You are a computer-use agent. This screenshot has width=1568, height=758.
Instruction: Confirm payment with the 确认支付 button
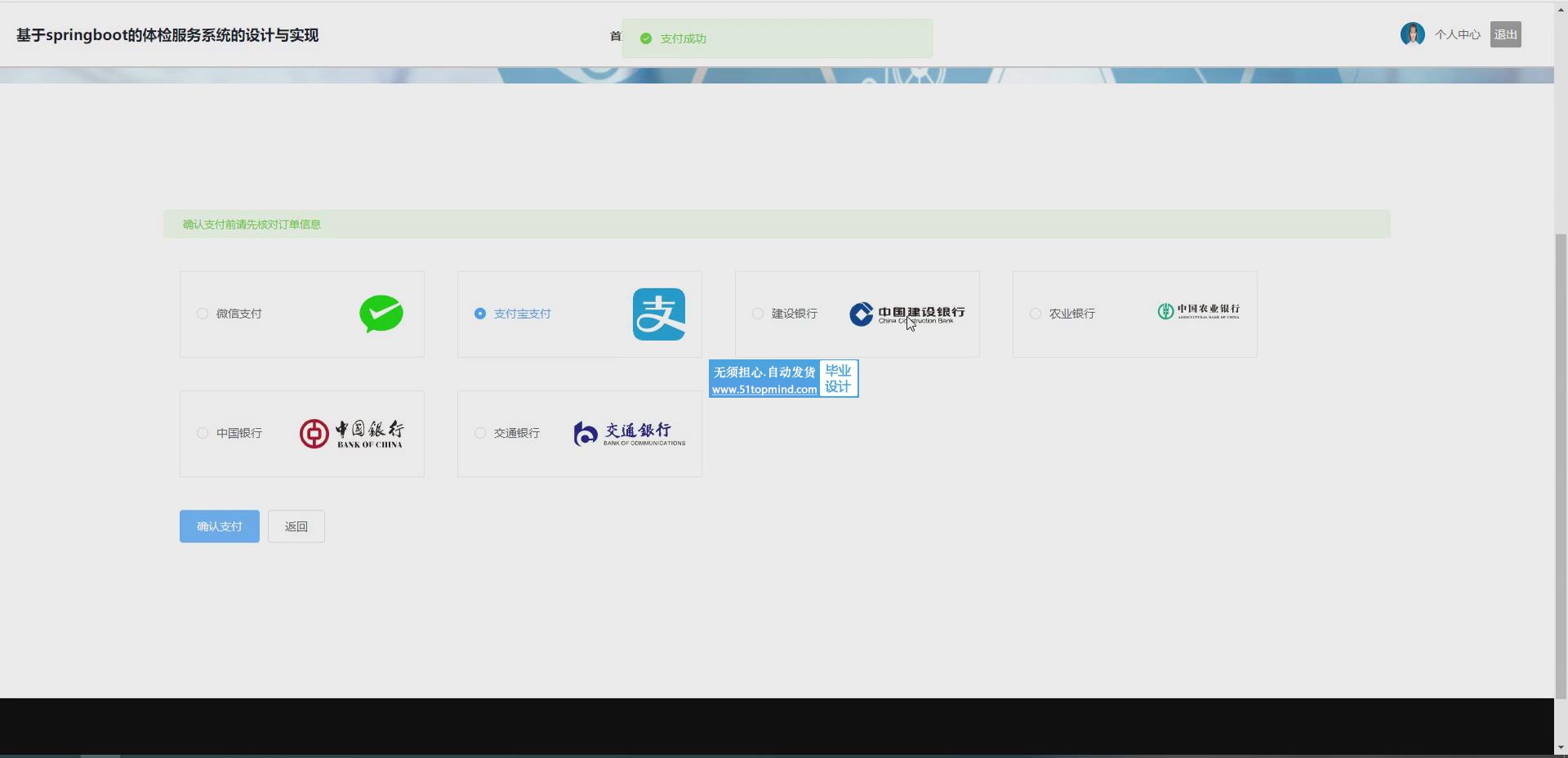(x=220, y=527)
